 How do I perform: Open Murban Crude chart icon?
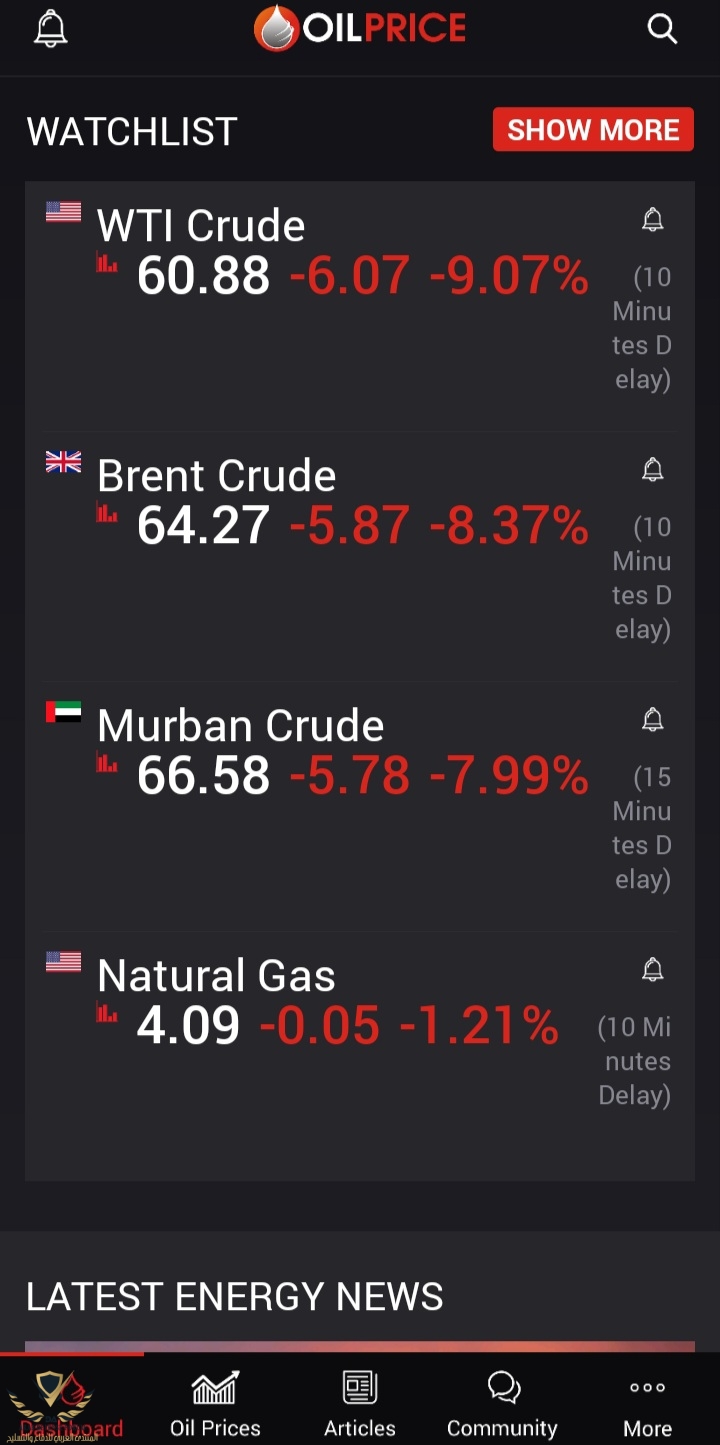pyautogui.click(x=107, y=764)
